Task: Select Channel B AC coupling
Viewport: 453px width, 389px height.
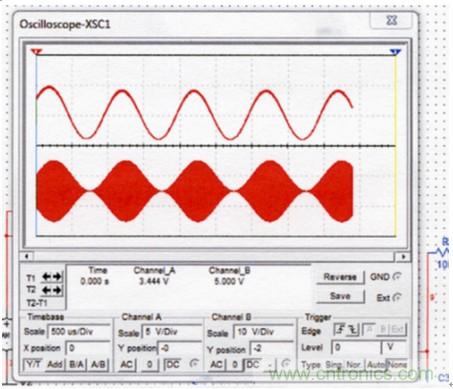Action: pyautogui.click(x=216, y=364)
